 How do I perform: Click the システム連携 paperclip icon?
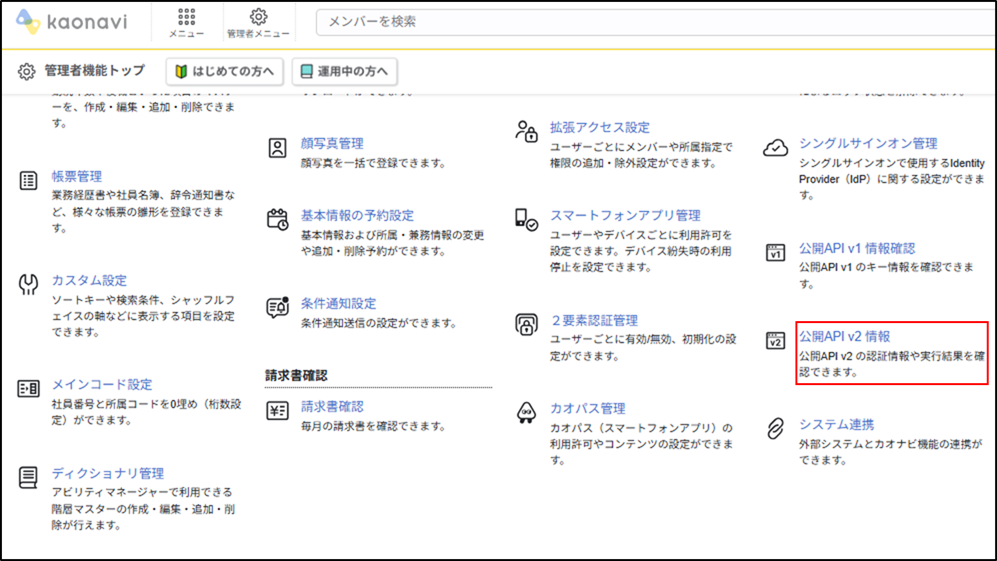click(776, 429)
